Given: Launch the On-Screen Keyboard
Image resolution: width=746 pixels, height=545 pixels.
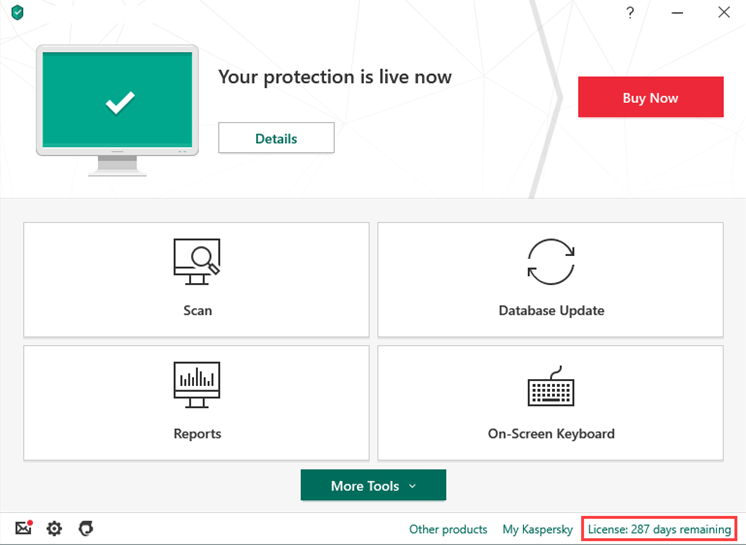Looking at the screenshot, I should pyautogui.click(x=550, y=403).
